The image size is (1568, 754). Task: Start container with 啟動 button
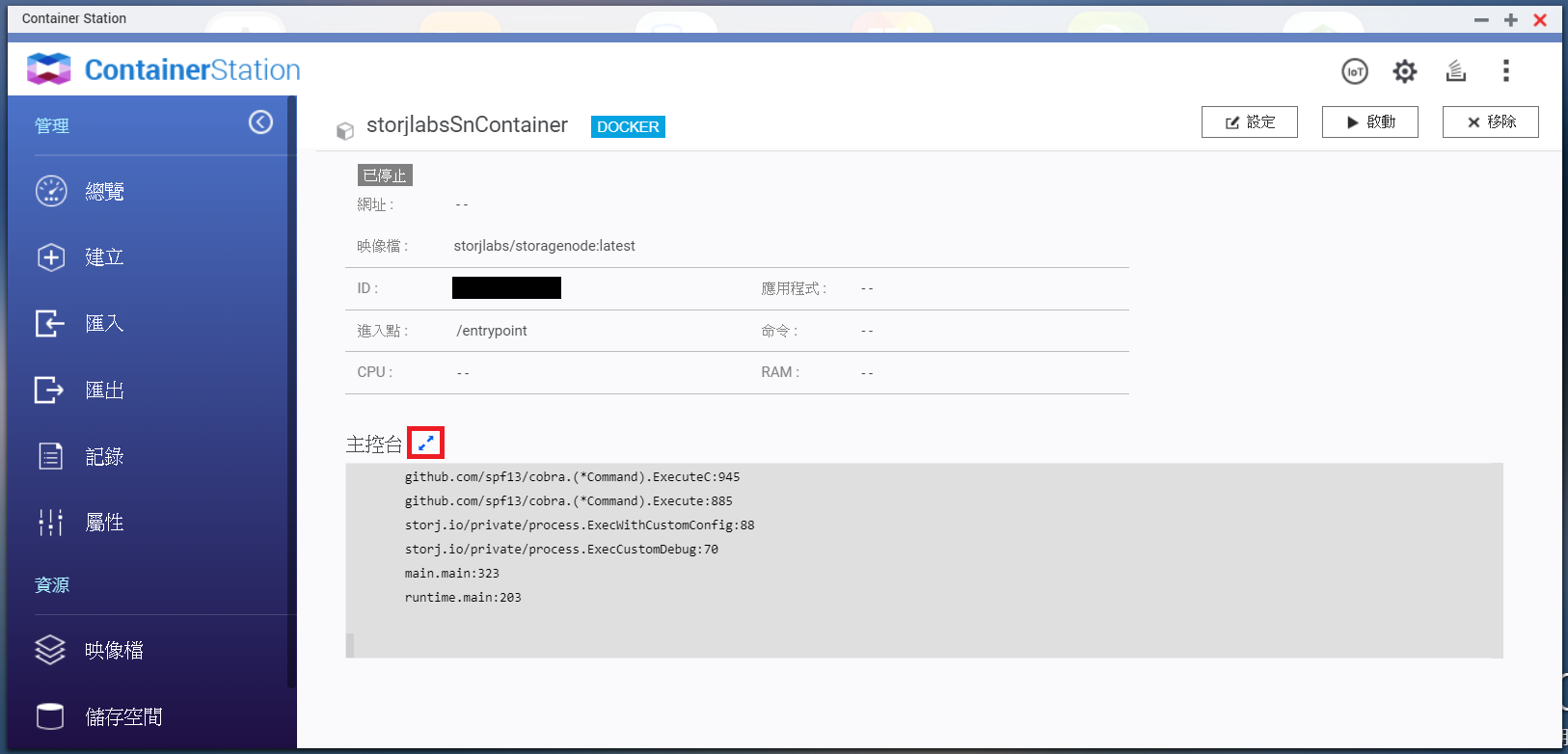1370,121
